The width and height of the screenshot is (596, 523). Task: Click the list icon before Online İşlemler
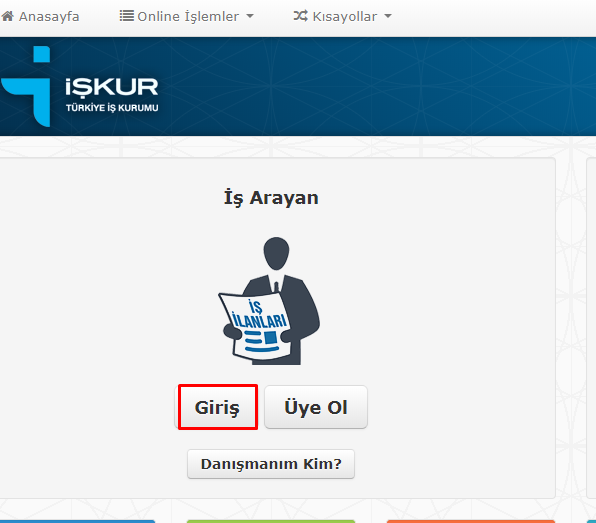127,16
